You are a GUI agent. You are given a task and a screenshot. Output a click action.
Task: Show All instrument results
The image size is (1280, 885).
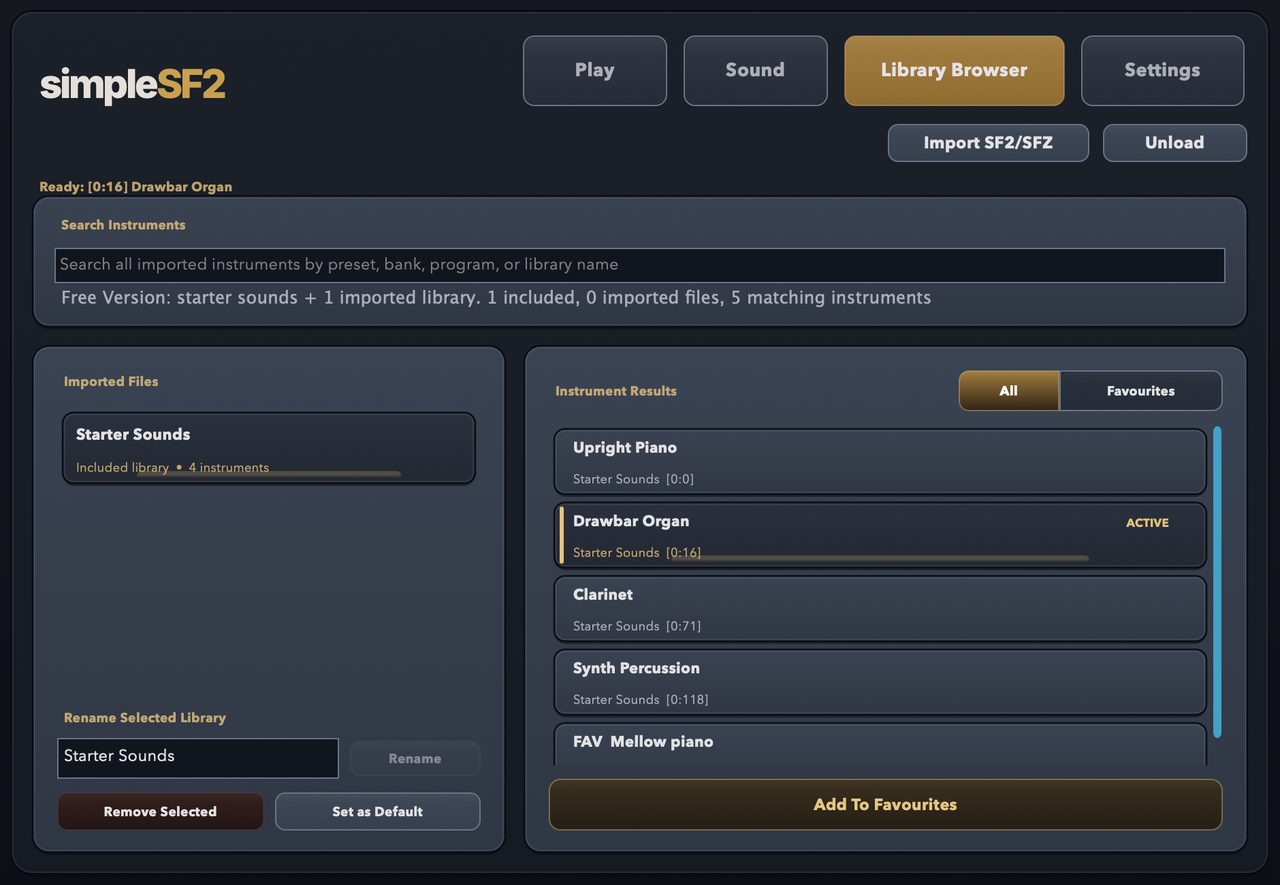coord(1009,391)
